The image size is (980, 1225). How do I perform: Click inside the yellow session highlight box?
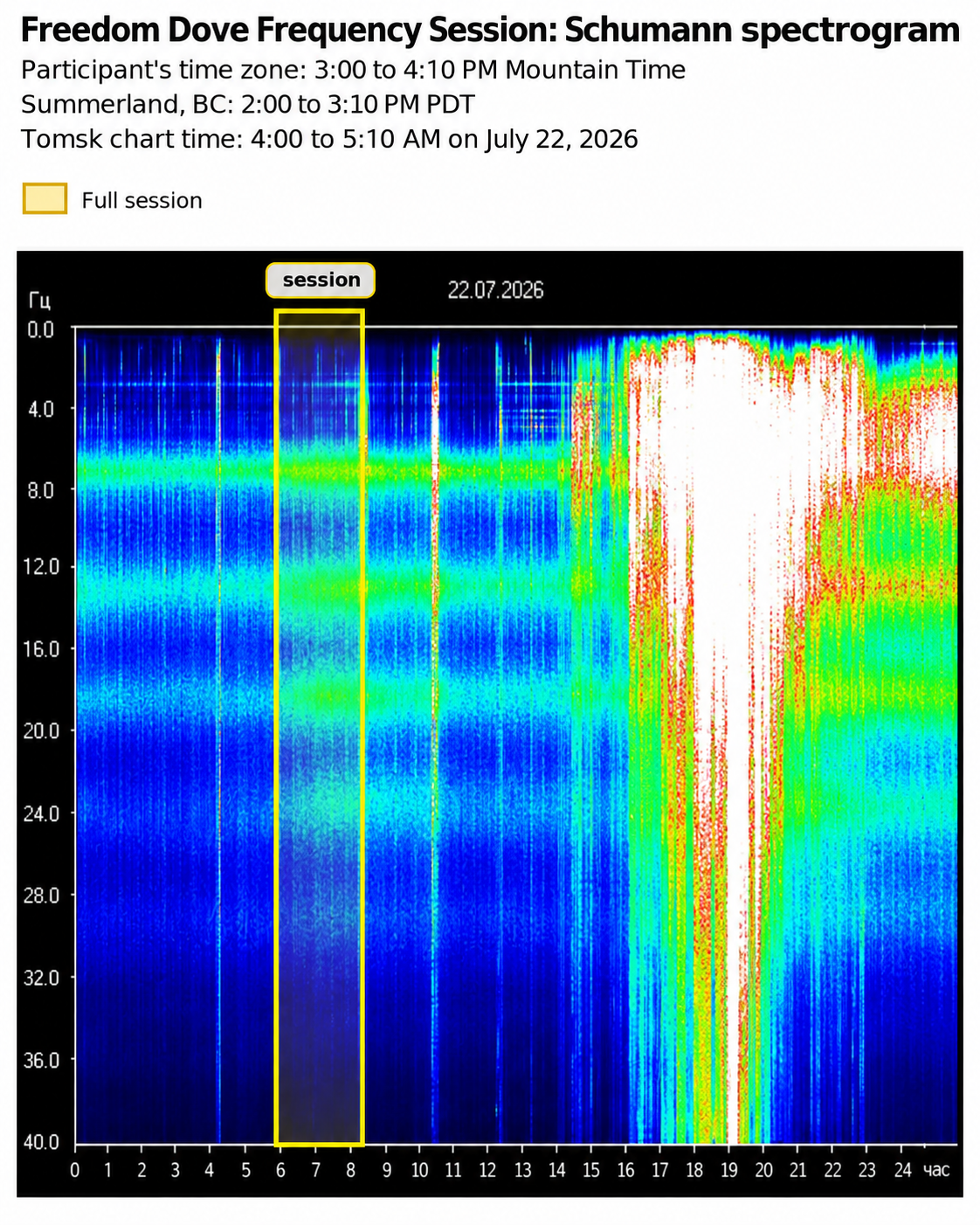[319, 727]
